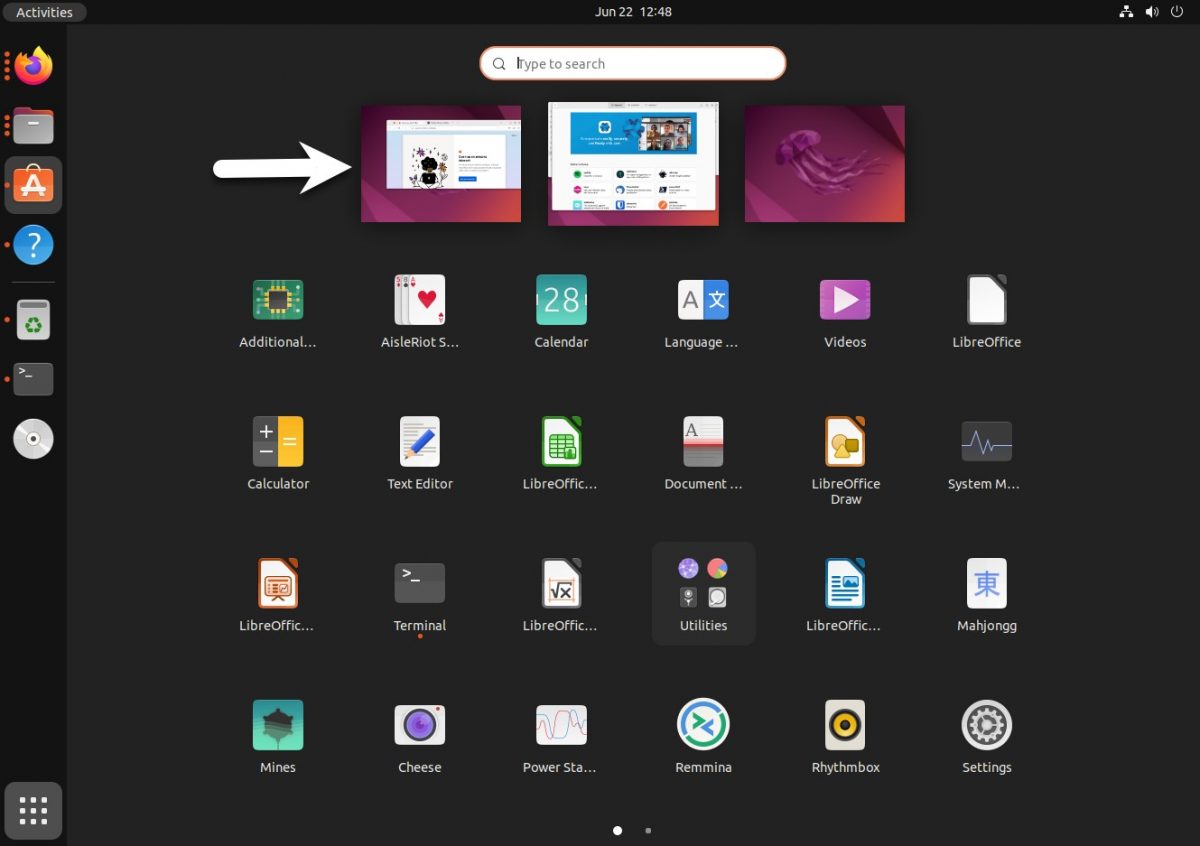The width and height of the screenshot is (1200, 846).
Task: Click the network icon in top bar
Action: pos(1126,12)
